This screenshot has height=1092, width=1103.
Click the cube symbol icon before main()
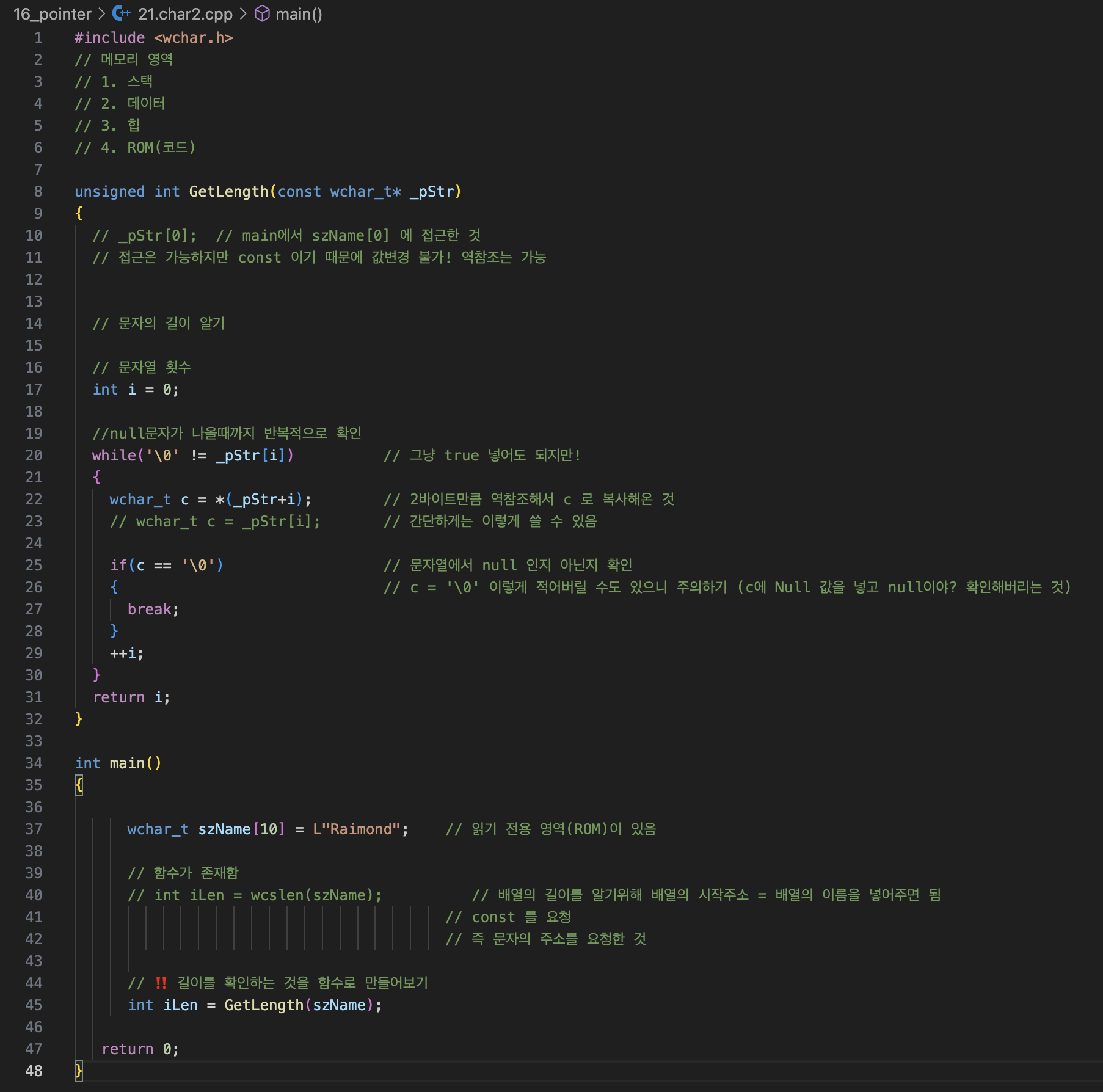pos(262,13)
